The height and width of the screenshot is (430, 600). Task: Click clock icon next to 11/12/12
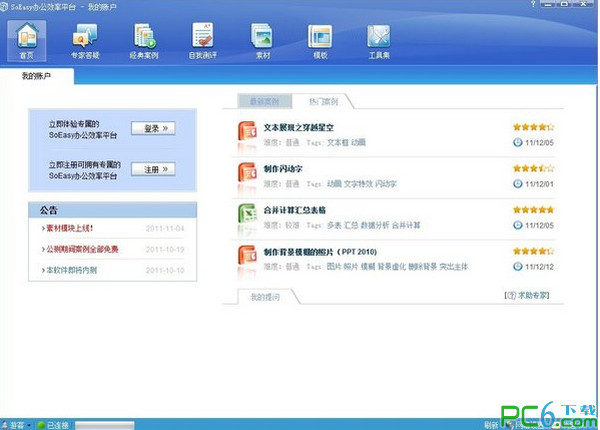[x=518, y=267]
